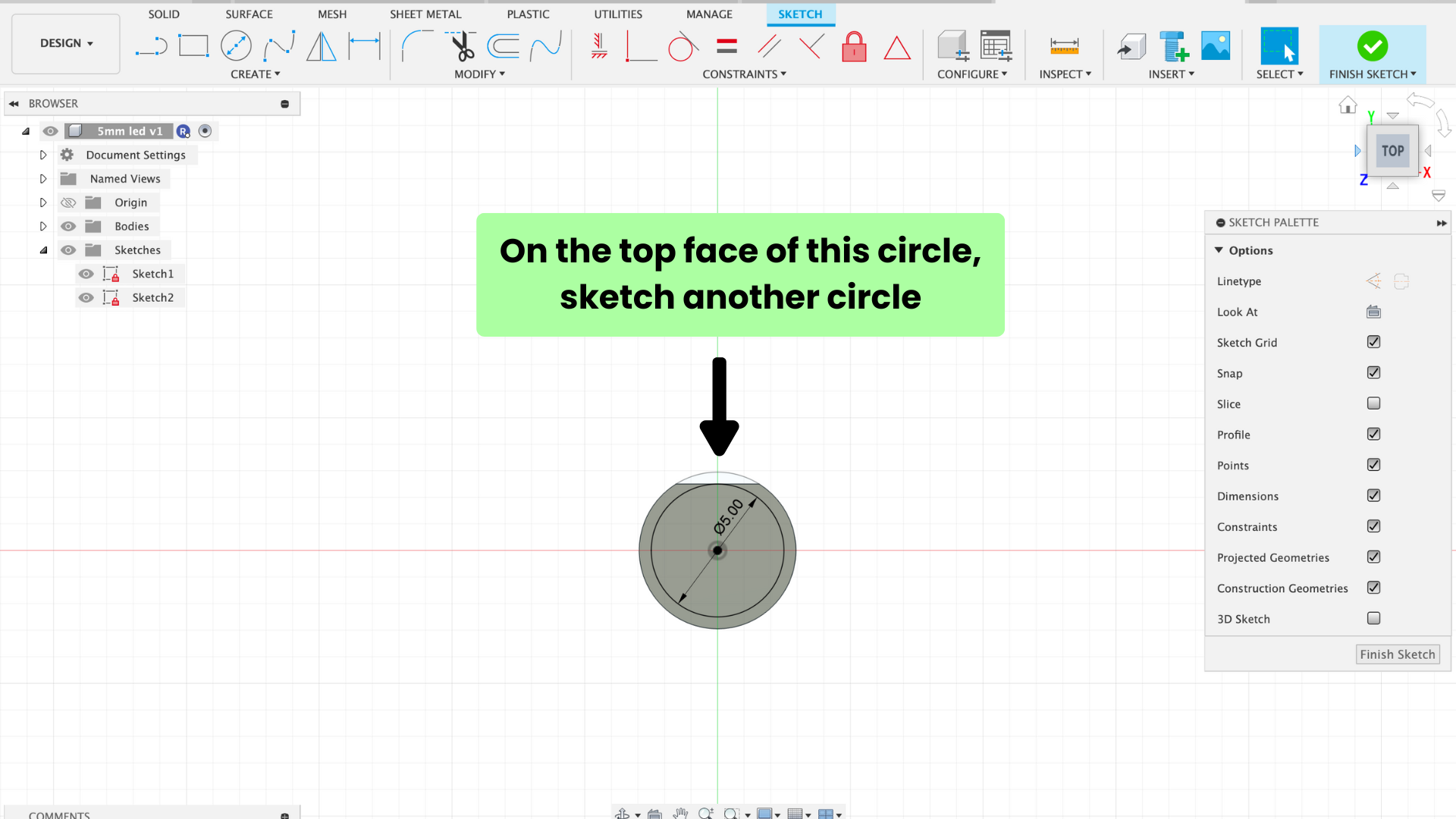1456x819 pixels.
Task: Toggle the Sketch Grid checkbox
Action: (1373, 342)
